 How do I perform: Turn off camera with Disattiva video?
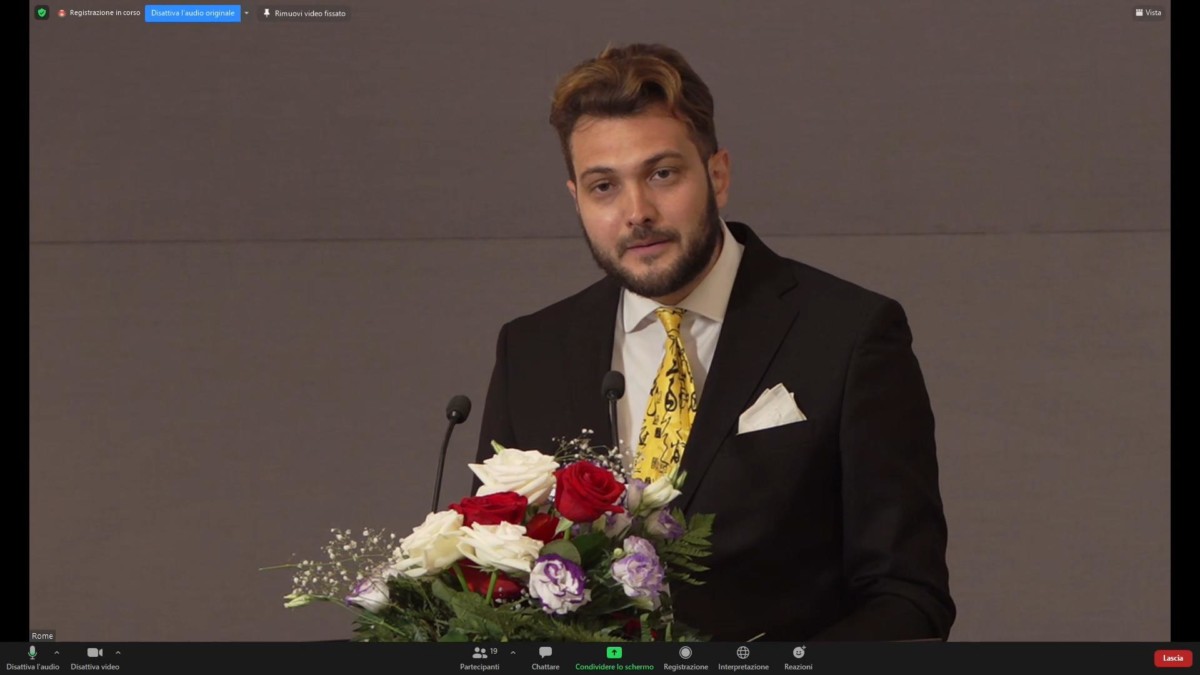(95, 653)
